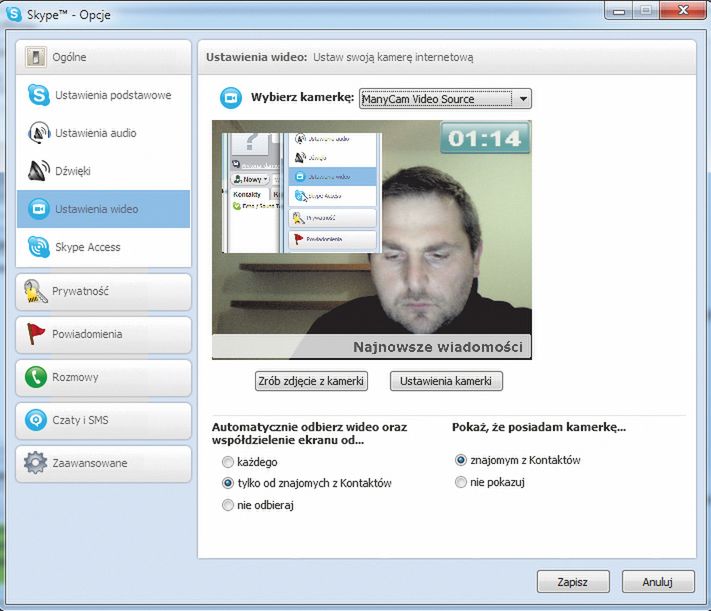Click 'Wybierz kamerkę:' label
This screenshot has height=611, width=711.
(x=302, y=97)
